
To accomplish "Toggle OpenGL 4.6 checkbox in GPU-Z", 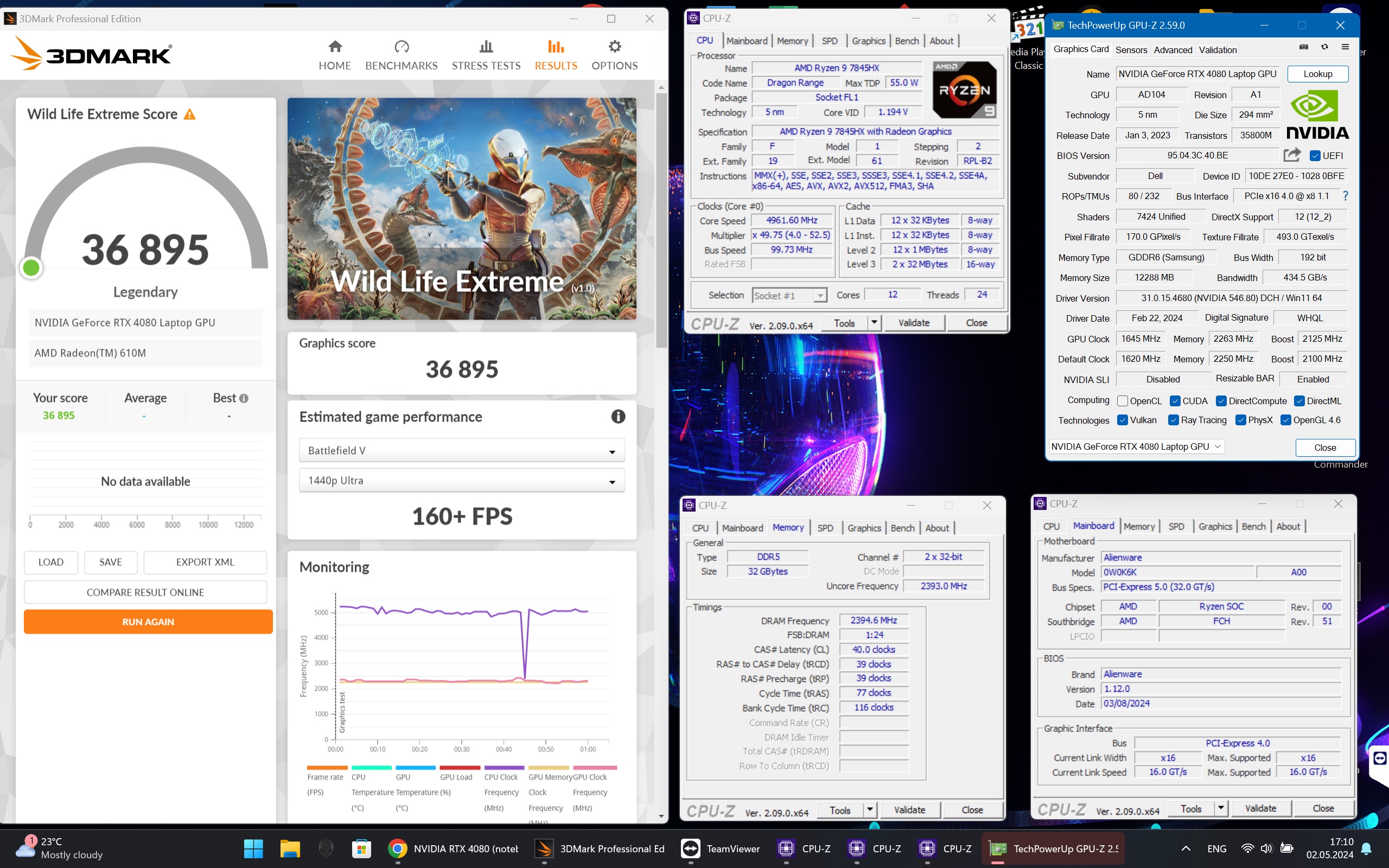I will coord(1286,420).
